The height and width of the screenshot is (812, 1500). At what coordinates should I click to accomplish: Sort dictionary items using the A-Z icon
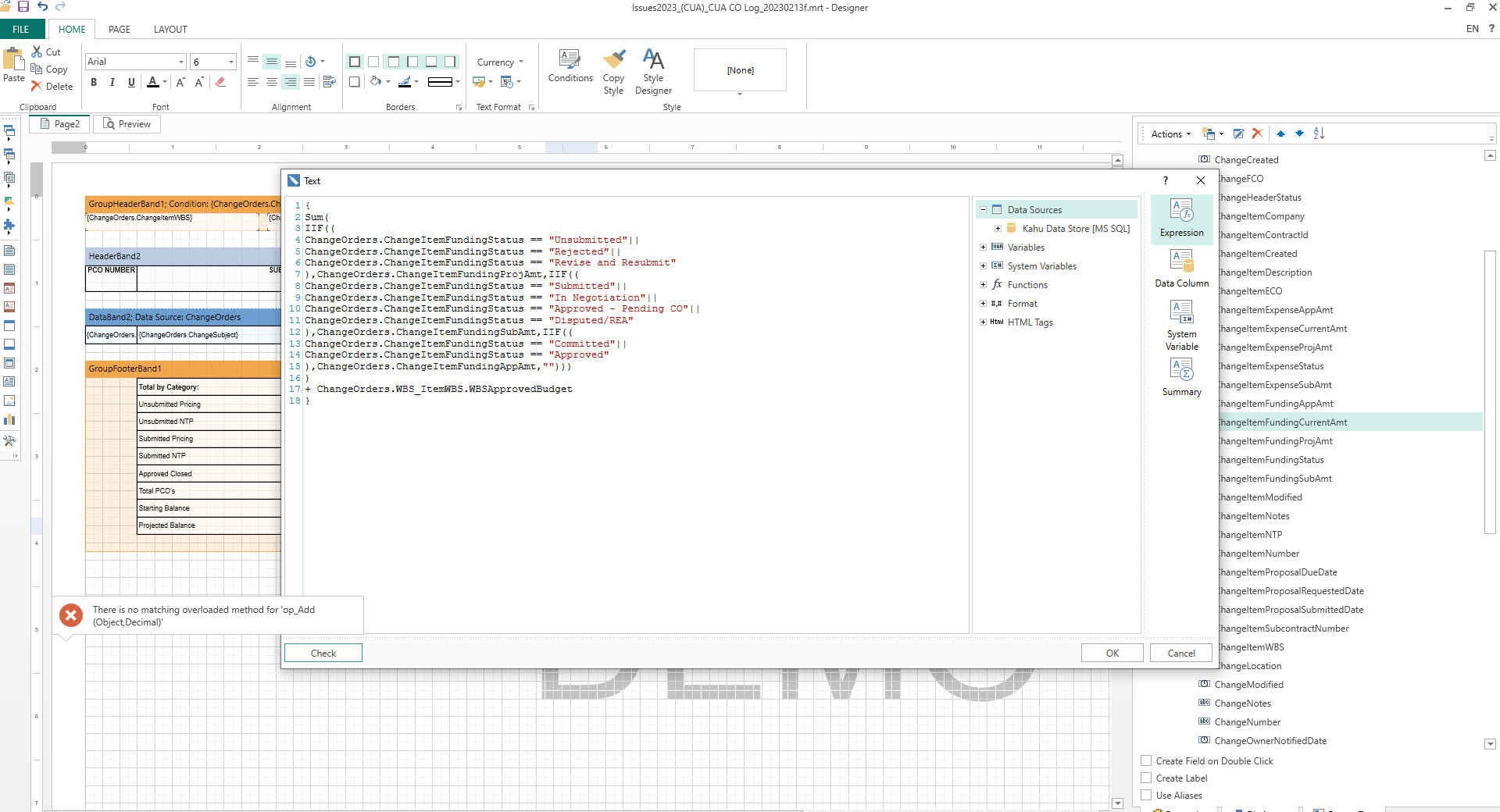pos(1318,134)
